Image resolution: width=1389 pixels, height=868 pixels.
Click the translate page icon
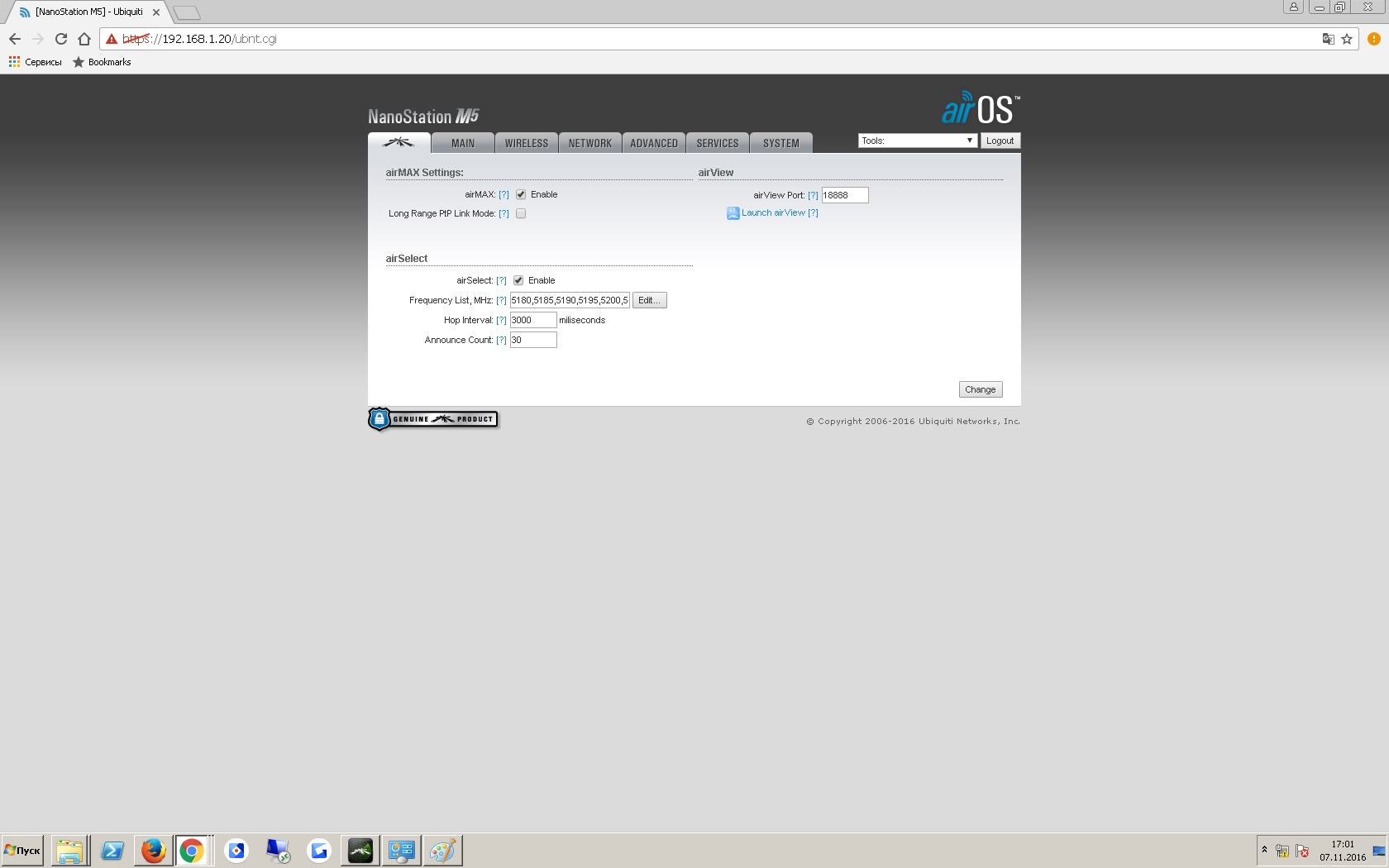1328,39
